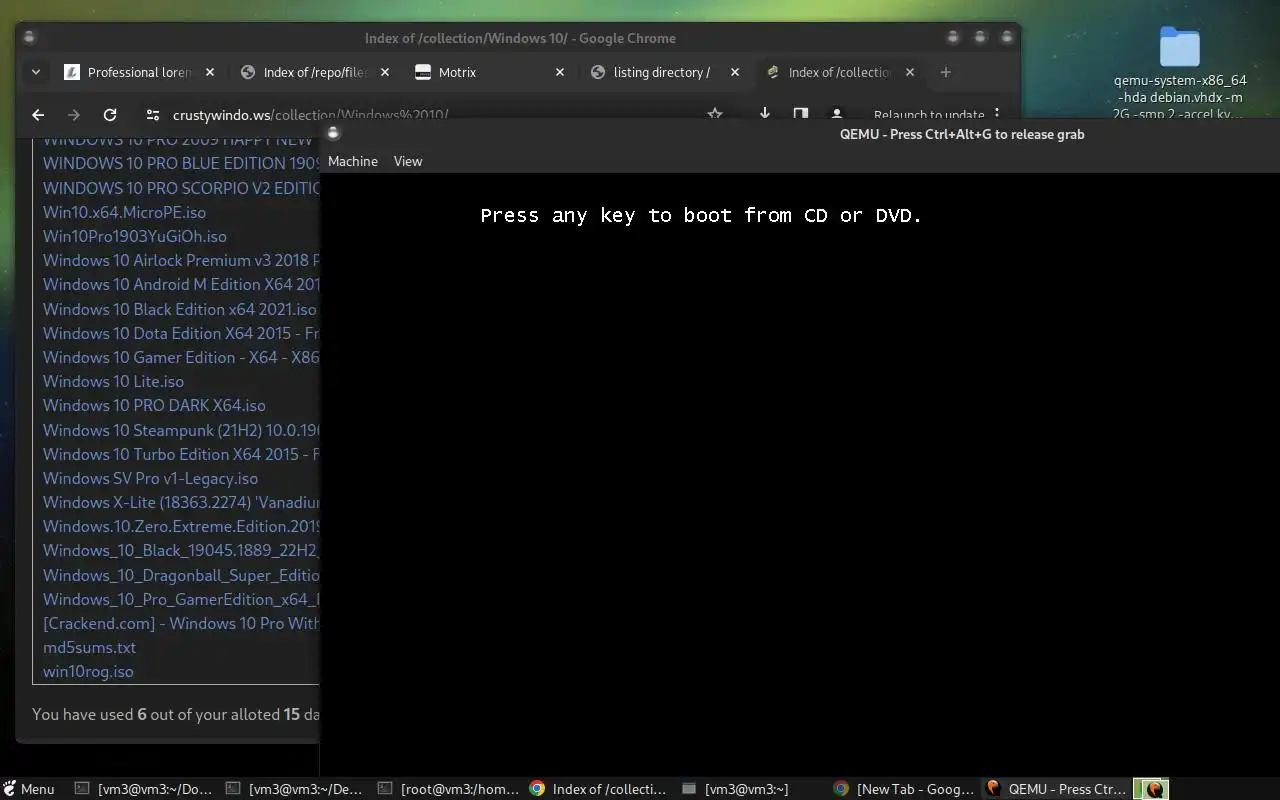
Task: Open Machine menu in QEMU
Action: (x=353, y=161)
